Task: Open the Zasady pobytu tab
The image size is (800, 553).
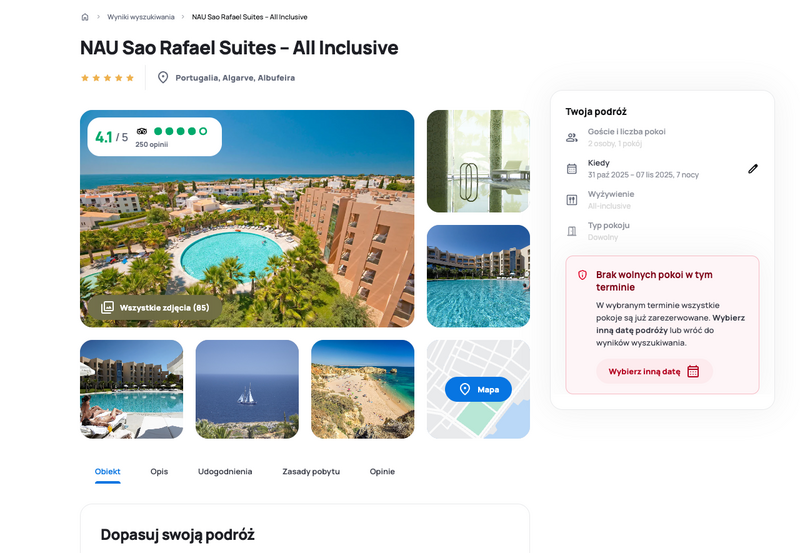Action: [x=311, y=471]
